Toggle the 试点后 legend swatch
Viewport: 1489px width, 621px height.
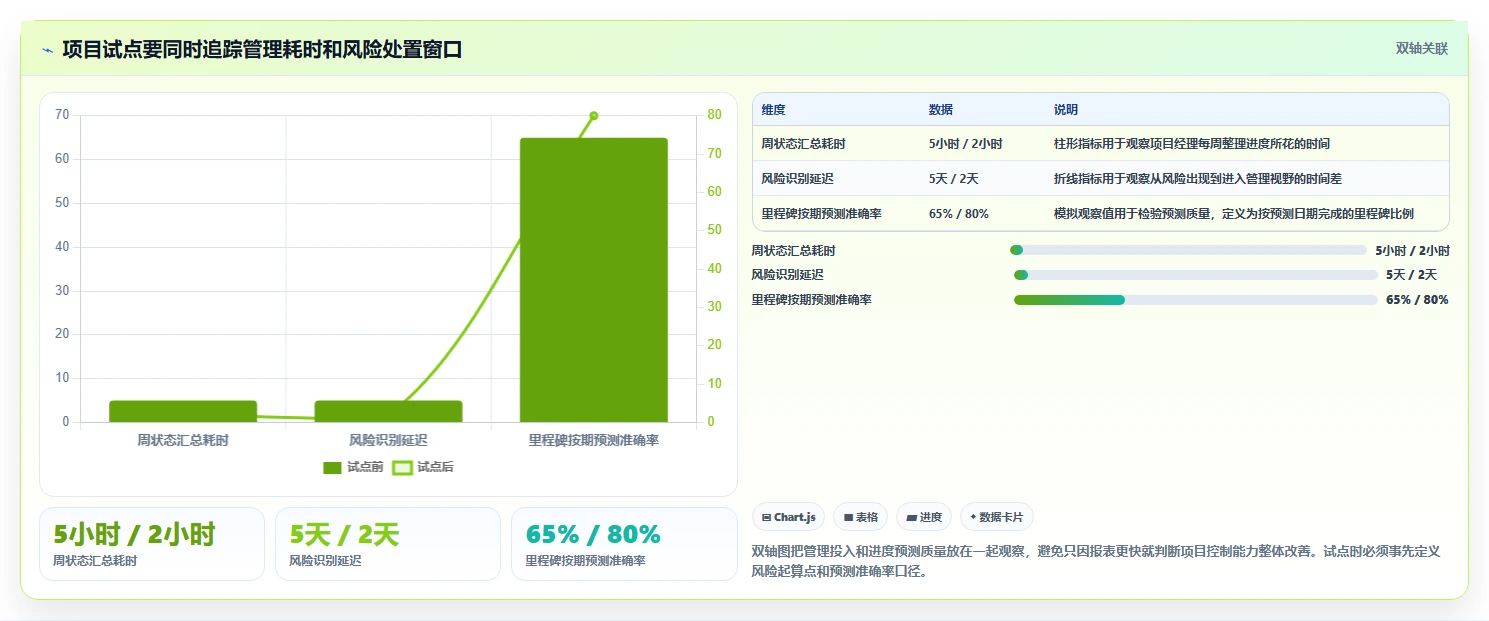(x=402, y=467)
